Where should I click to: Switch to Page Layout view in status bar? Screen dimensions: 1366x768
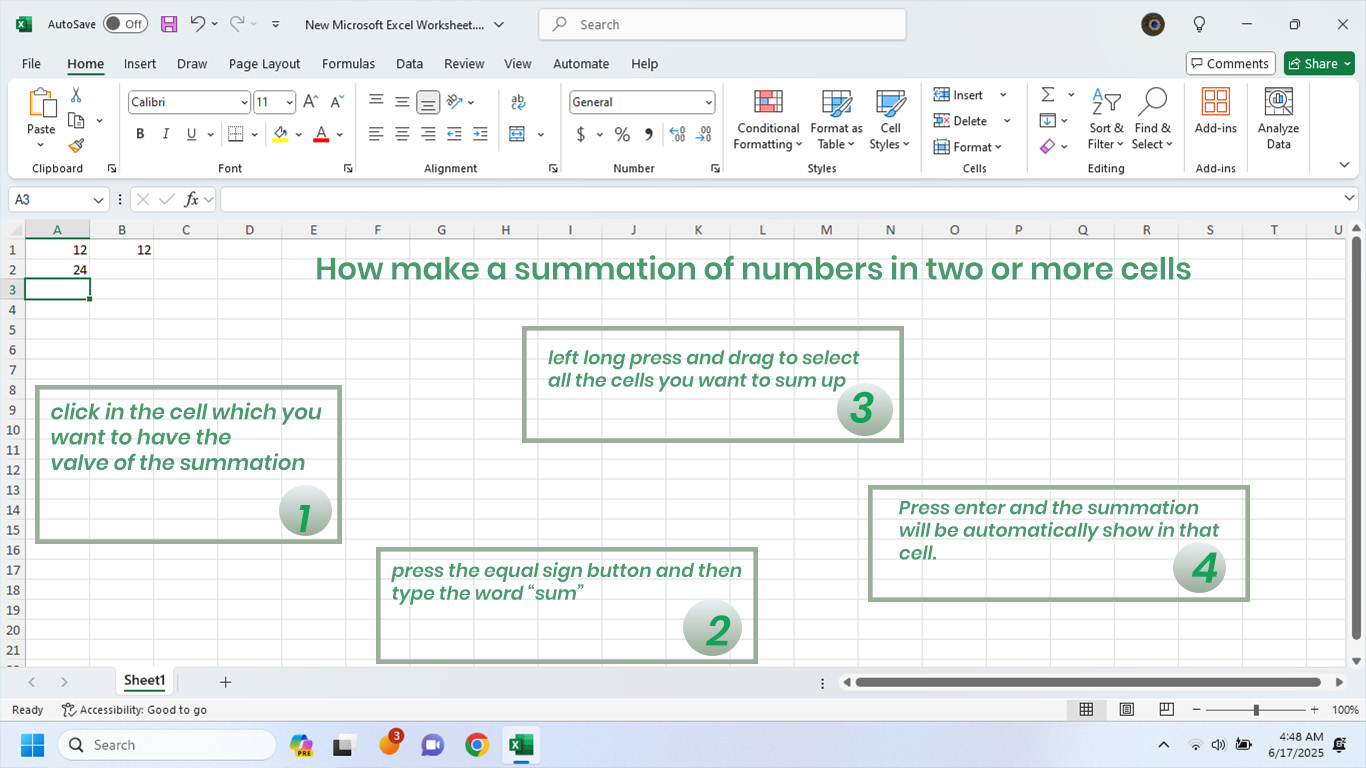(1127, 710)
